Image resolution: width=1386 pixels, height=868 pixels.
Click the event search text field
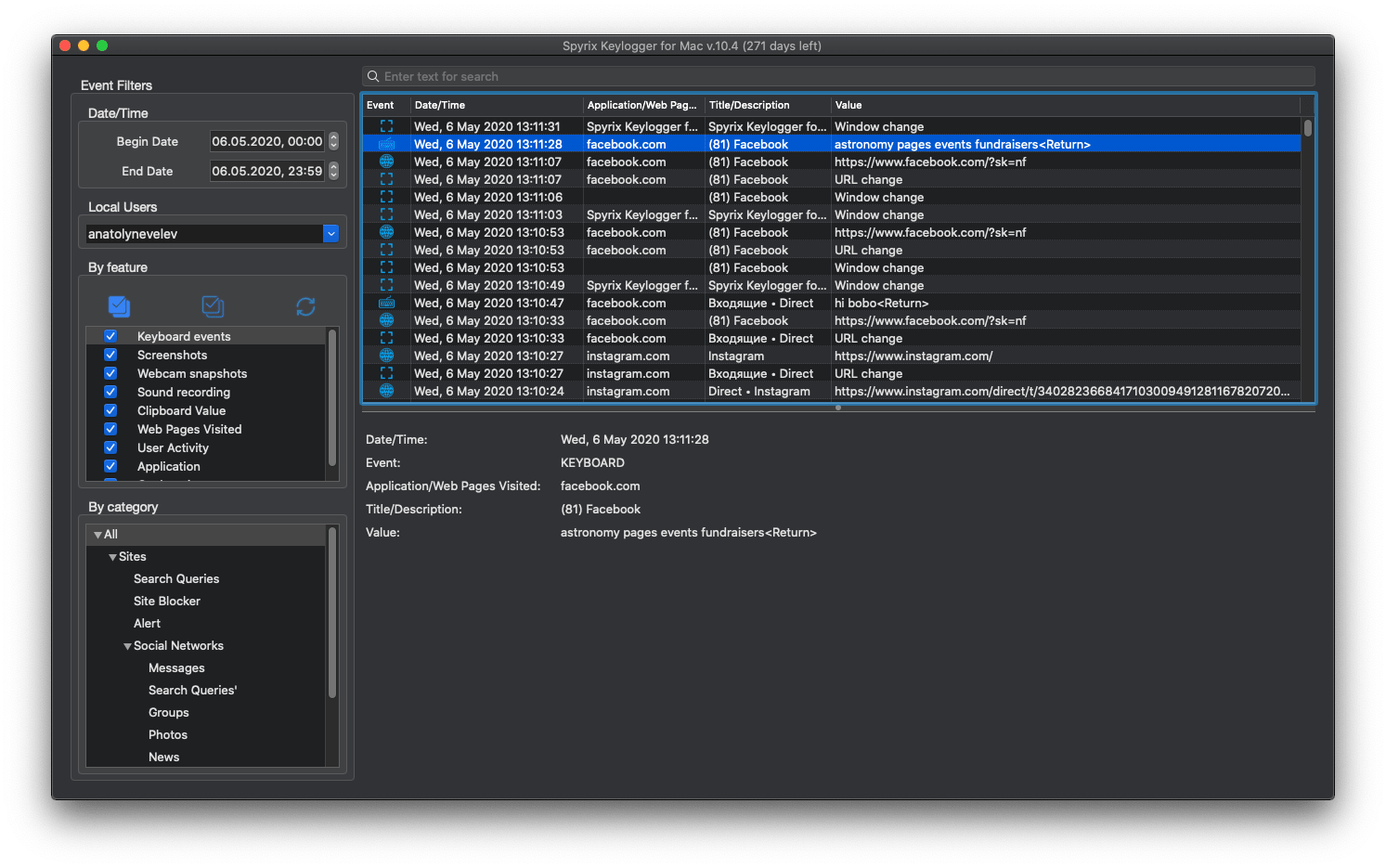click(x=839, y=76)
